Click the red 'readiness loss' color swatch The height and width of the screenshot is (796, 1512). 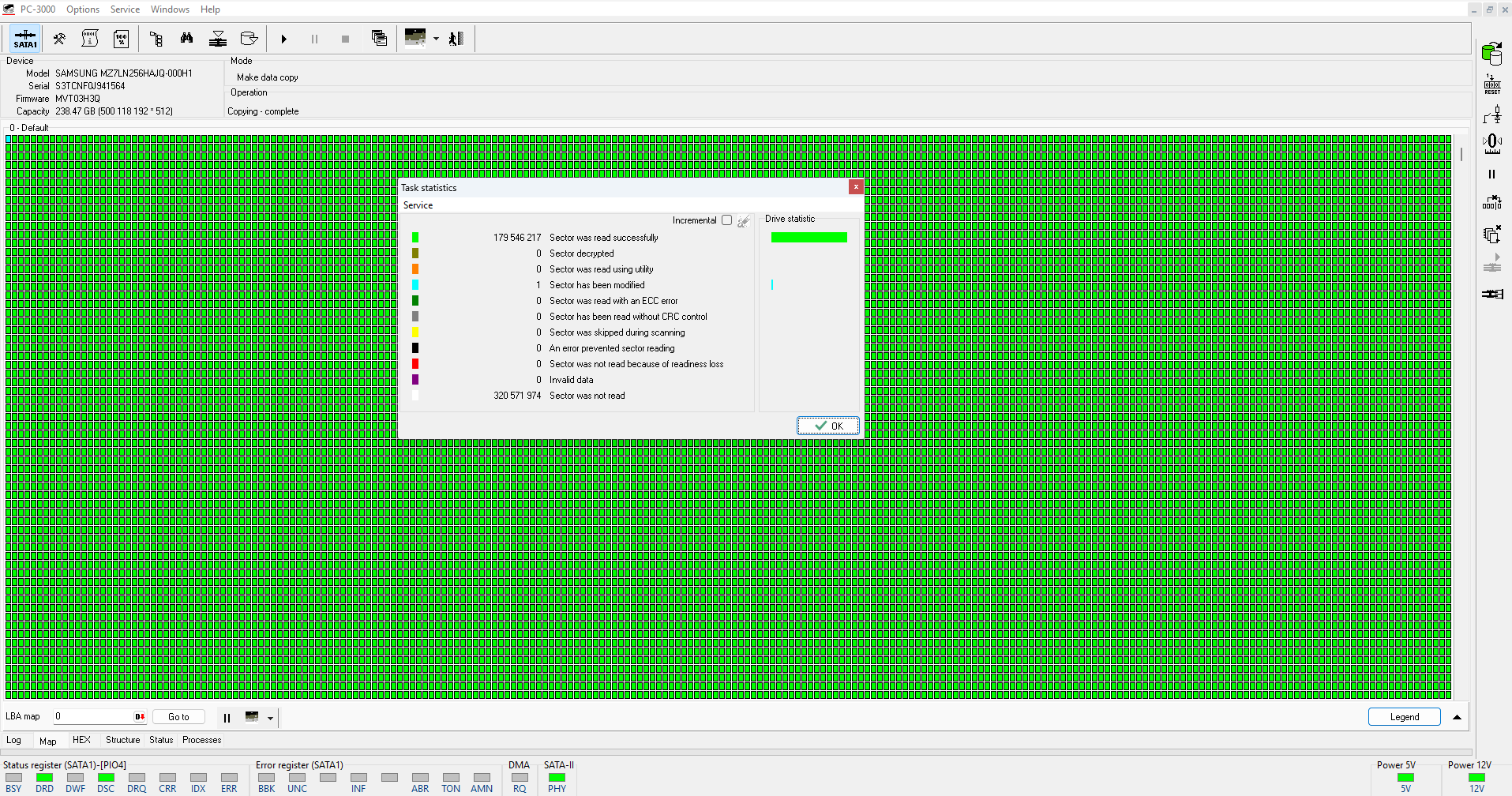415,364
